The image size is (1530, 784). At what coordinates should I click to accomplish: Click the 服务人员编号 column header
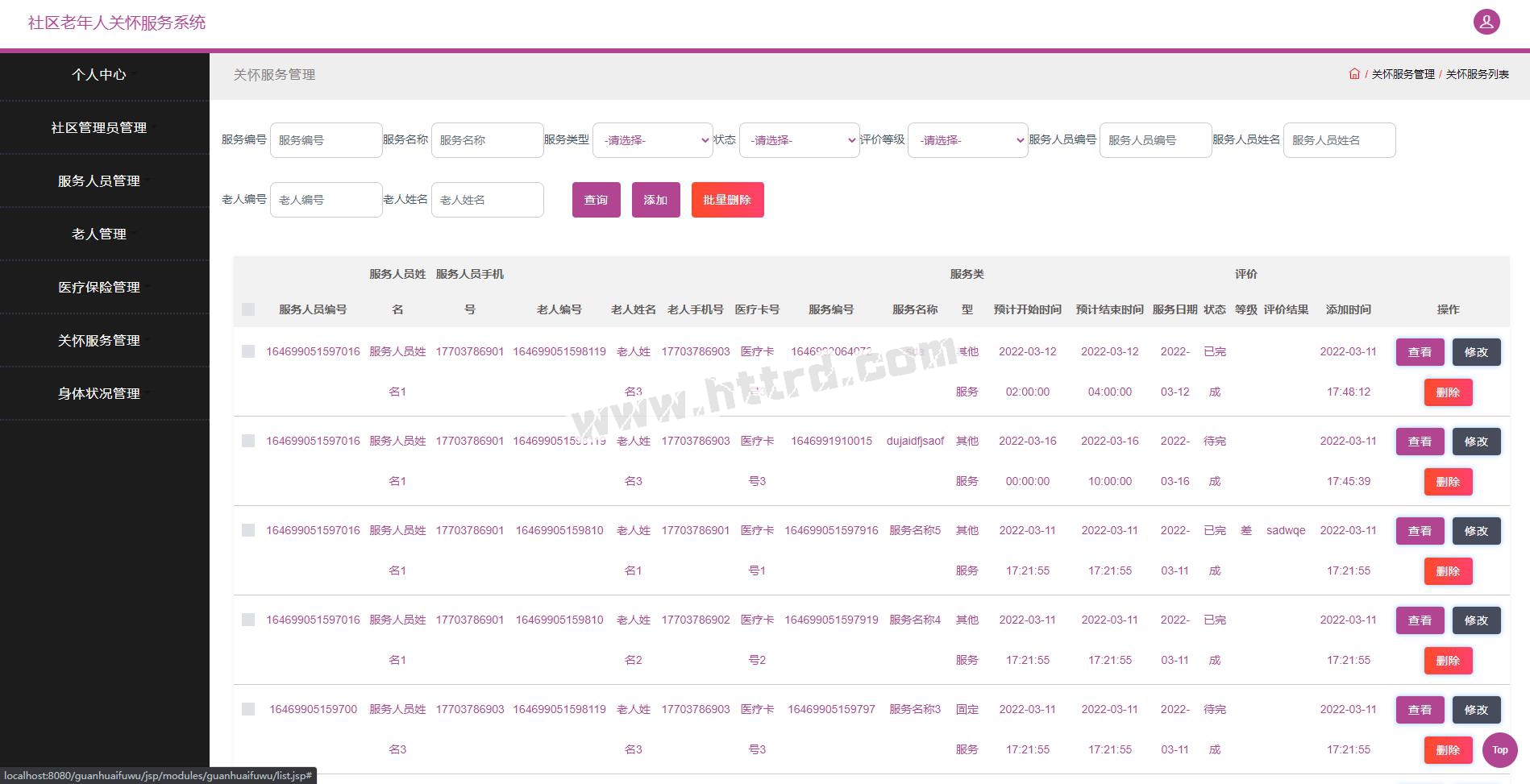(x=314, y=309)
